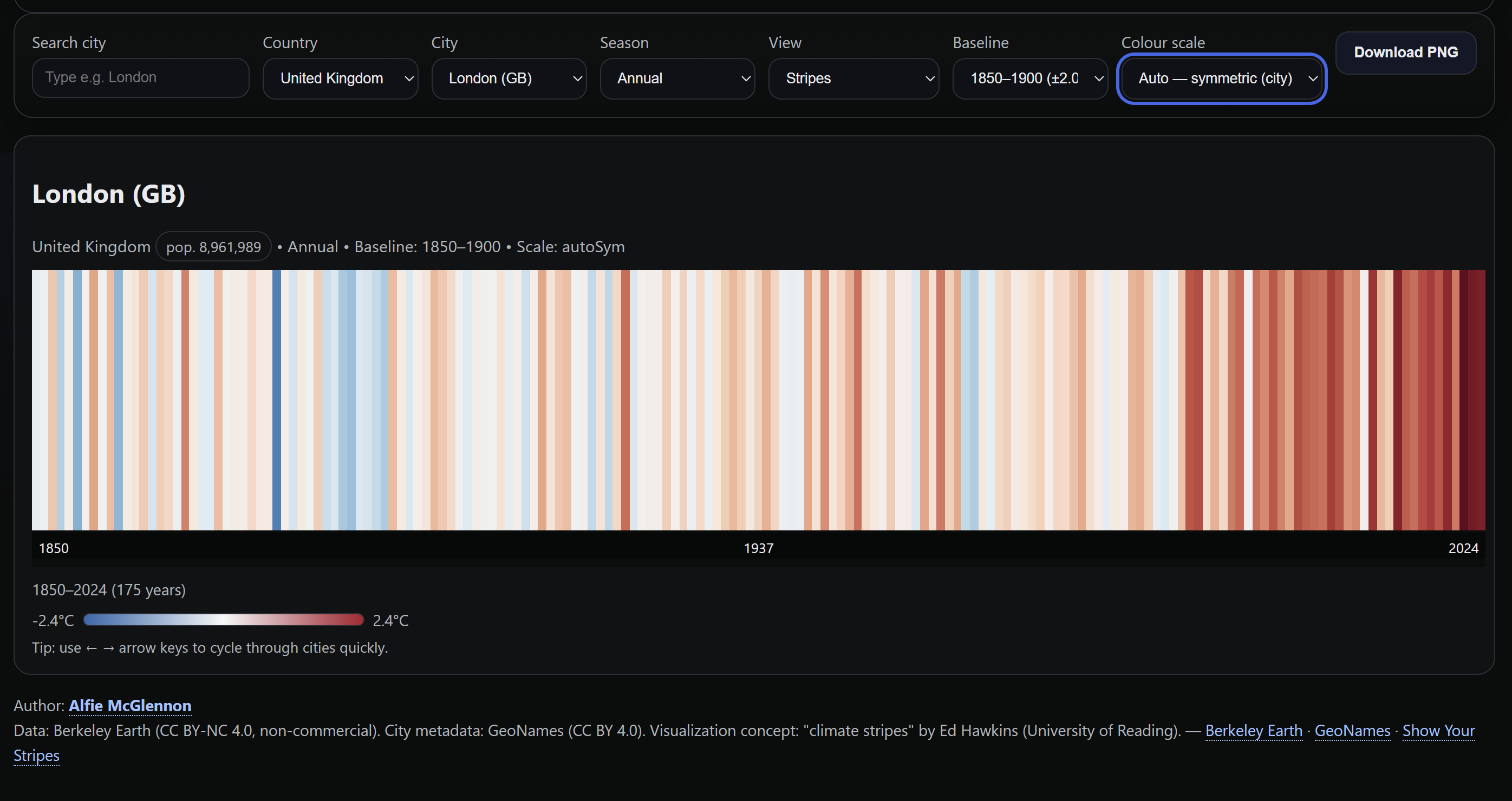This screenshot has width=1512, height=801.
Task: Click the Colour scale field label
Action: (x=1163, y=43)
